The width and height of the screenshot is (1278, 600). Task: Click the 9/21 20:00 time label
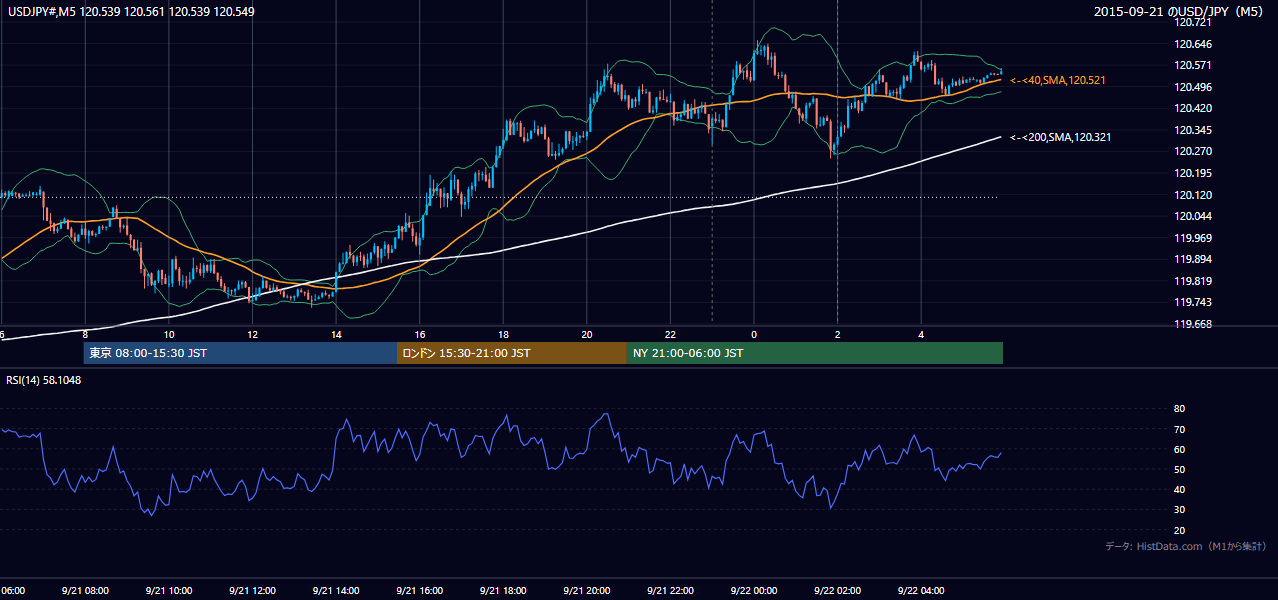pyautogui.click(x=587, y=591)
